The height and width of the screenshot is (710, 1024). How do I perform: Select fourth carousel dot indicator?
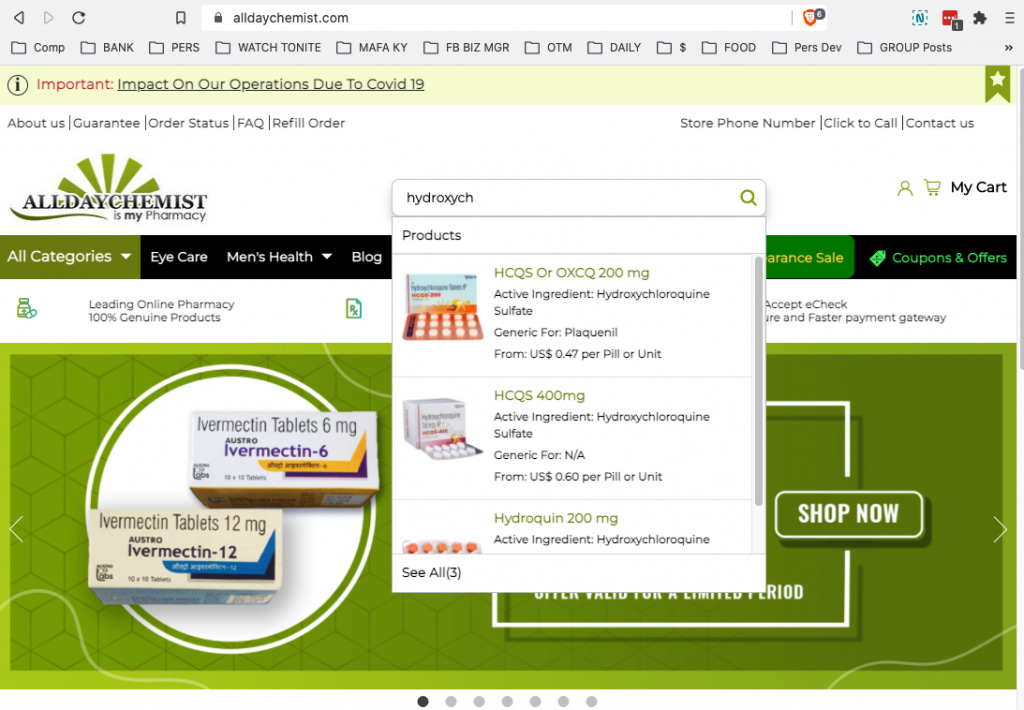tap(507, 701)
